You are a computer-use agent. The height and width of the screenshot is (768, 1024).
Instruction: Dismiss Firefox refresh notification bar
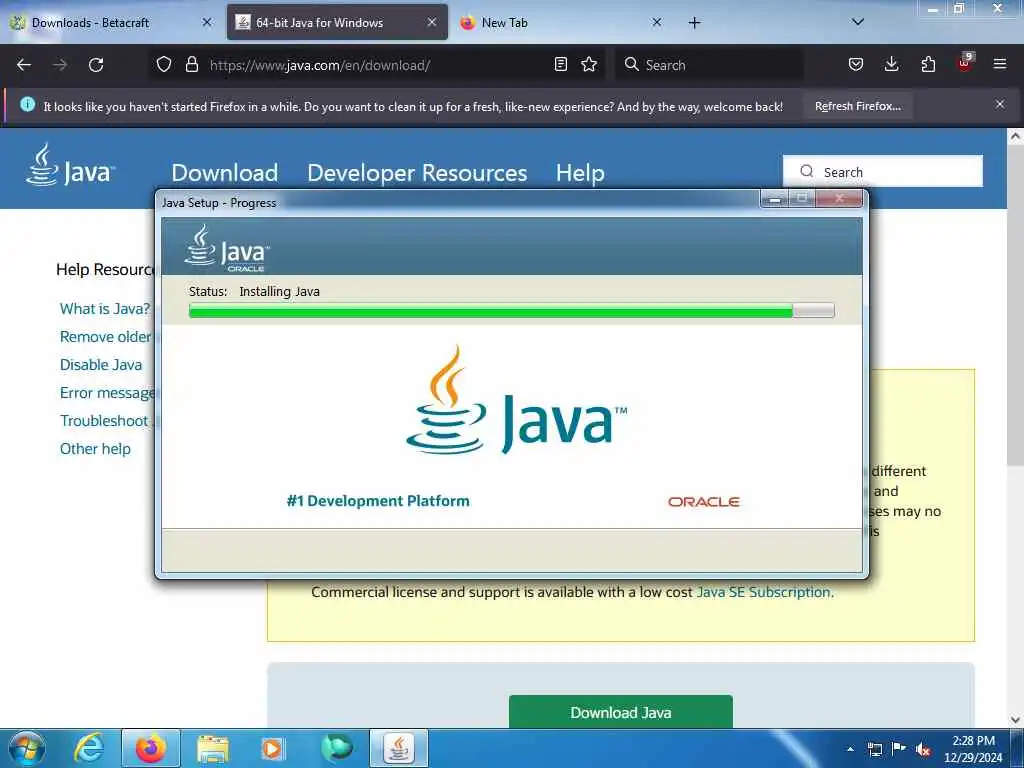(1000, 104)
